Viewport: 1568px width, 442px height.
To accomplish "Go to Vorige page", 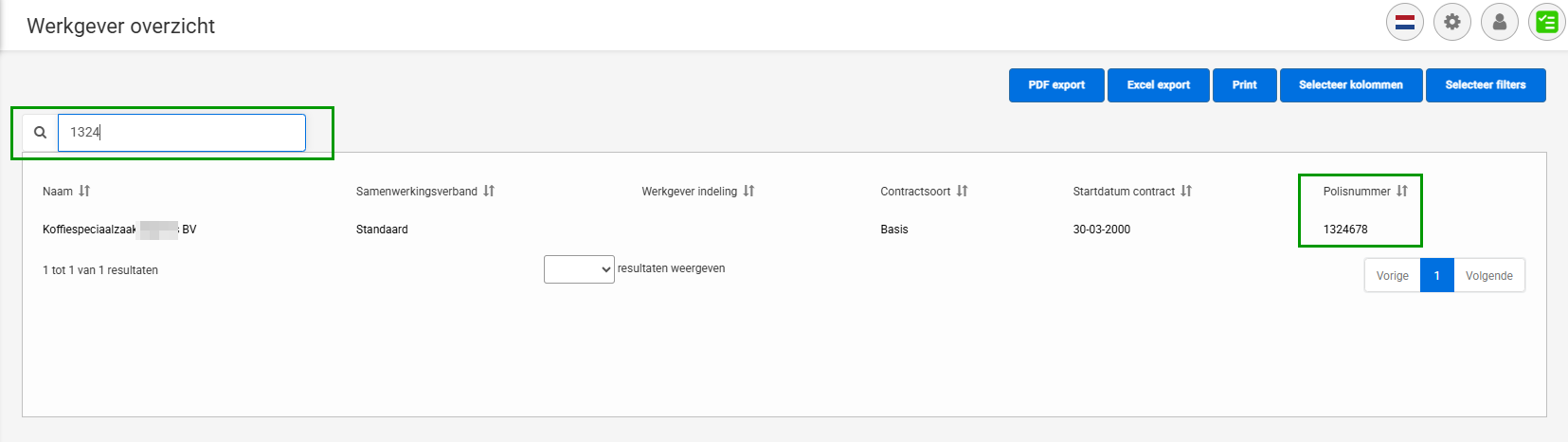I will (x=1393, y=276).
